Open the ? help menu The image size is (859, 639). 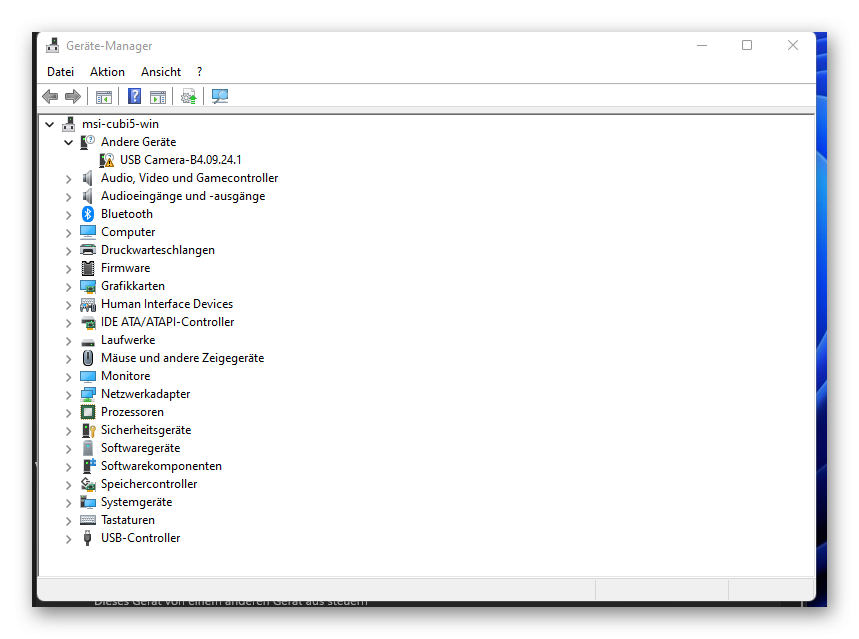pyautogui.click(x=199, y=72)
